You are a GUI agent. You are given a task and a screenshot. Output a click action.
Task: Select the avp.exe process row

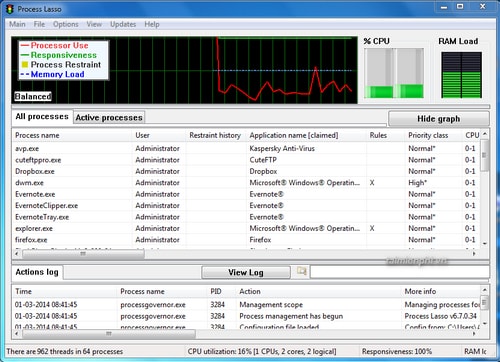pos(247,148)
